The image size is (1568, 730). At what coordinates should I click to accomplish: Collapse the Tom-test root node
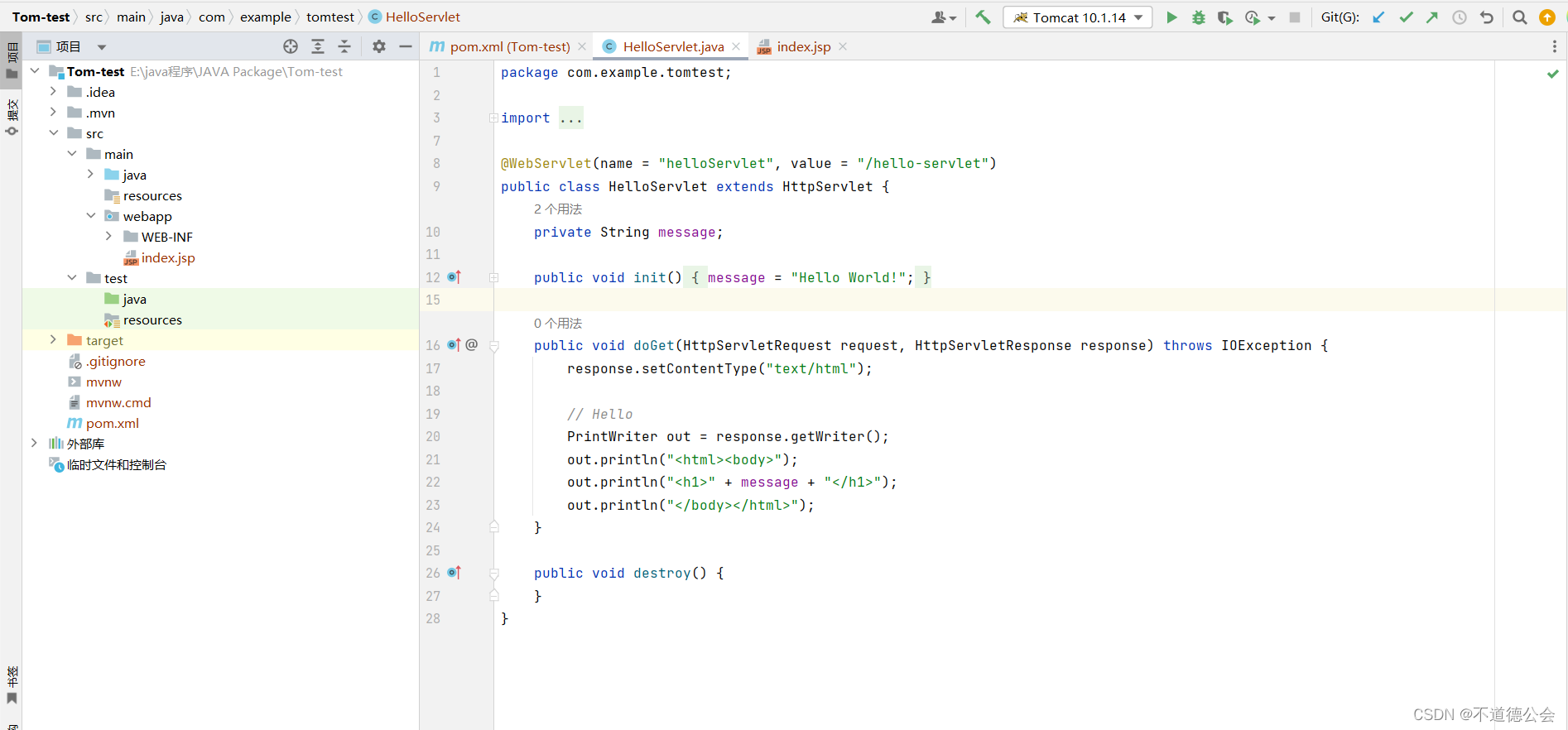pyautogui.click(x=35, y=71)
